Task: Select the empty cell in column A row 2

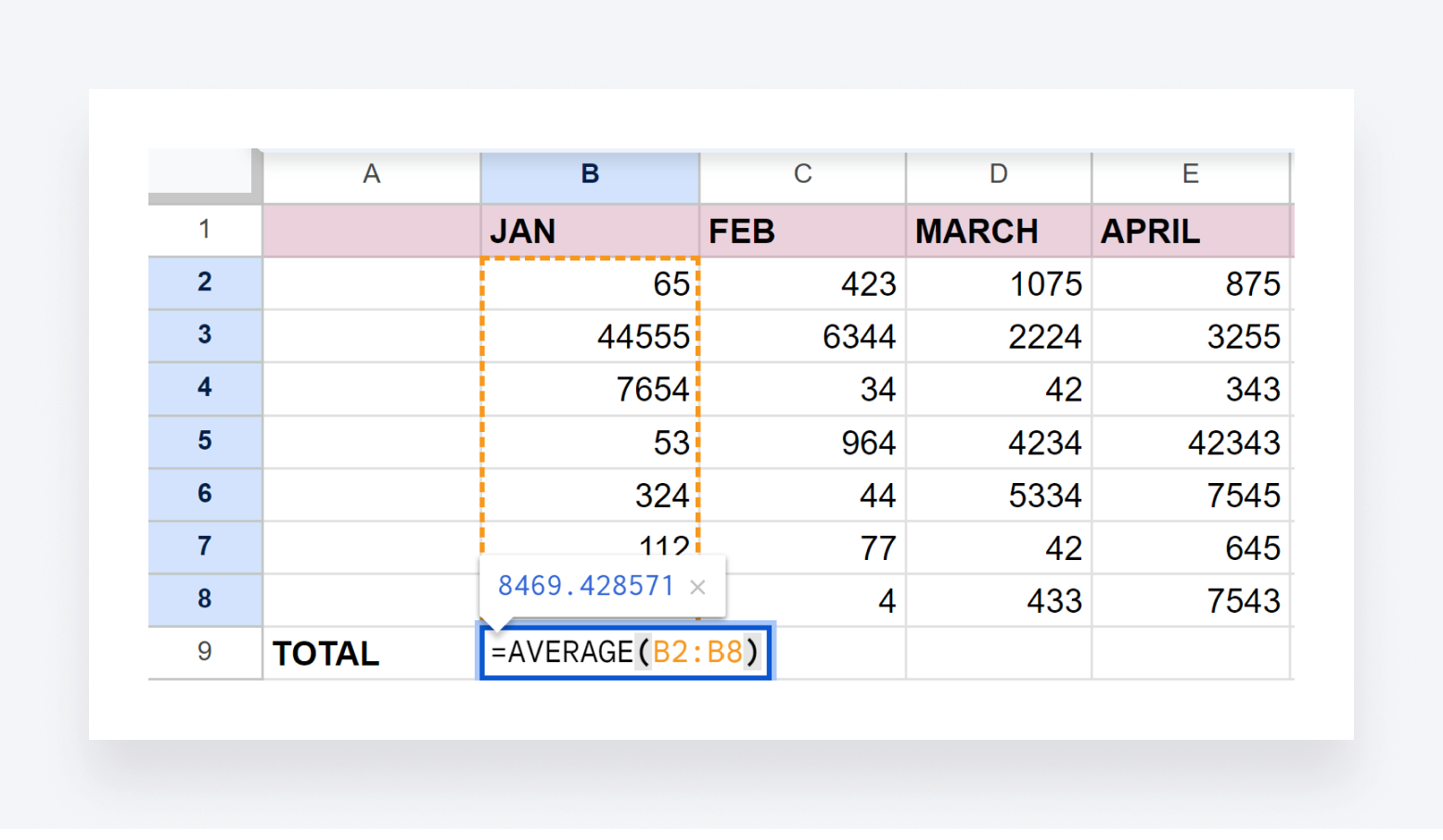Action: [371, 284]
